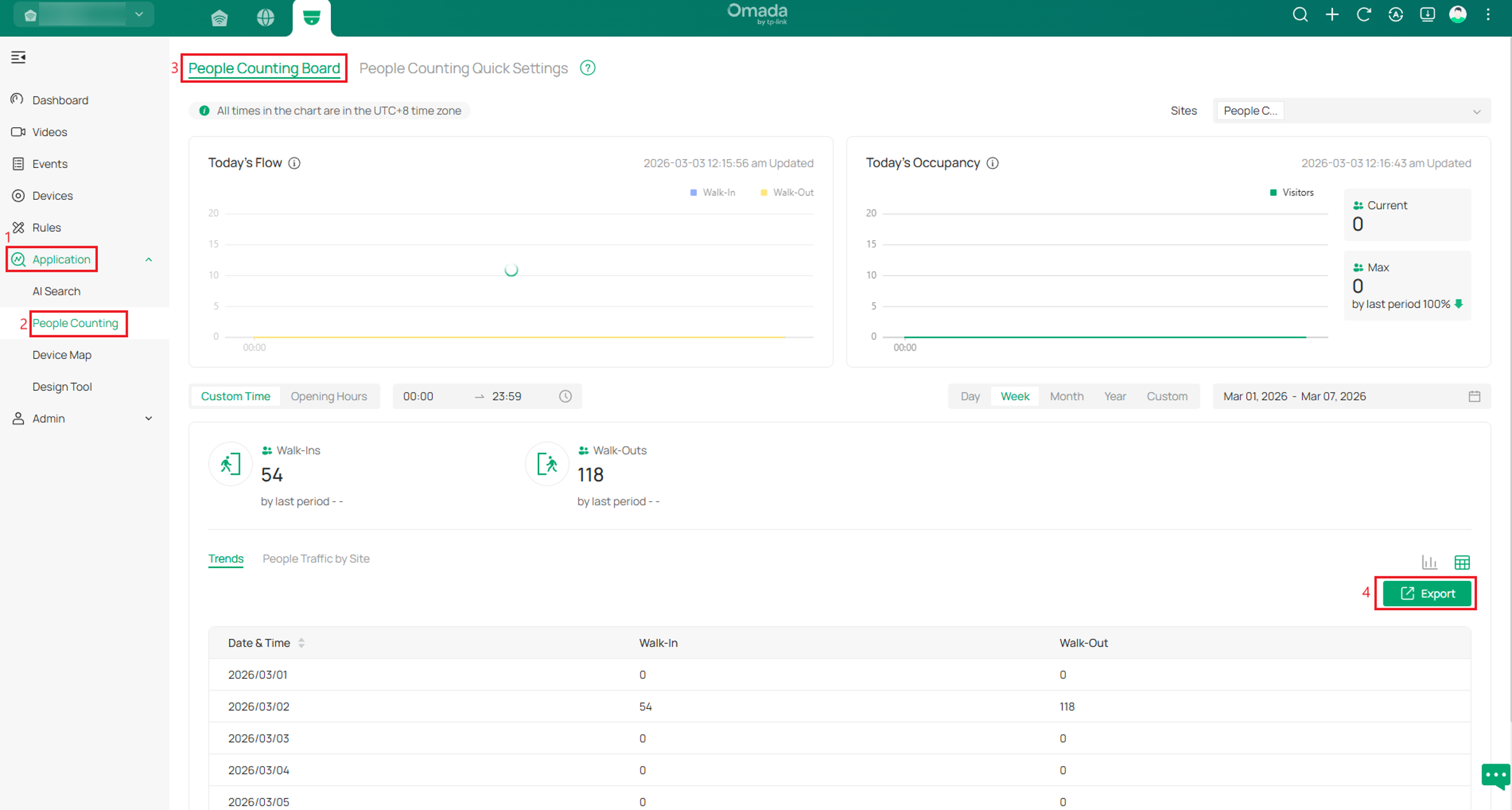Click the Walk-Outs exit icon
The image size is (1512, 810).
point(547,464)
